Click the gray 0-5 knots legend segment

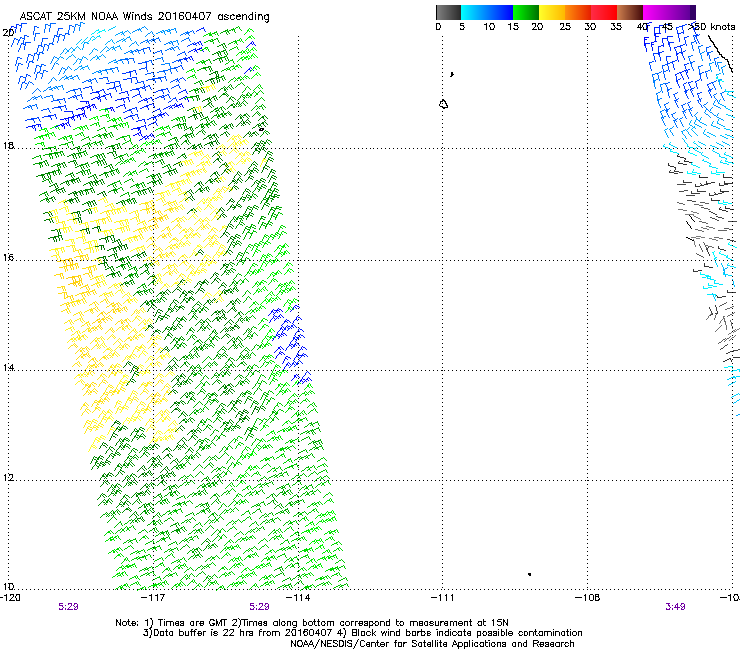click(448, 12)
